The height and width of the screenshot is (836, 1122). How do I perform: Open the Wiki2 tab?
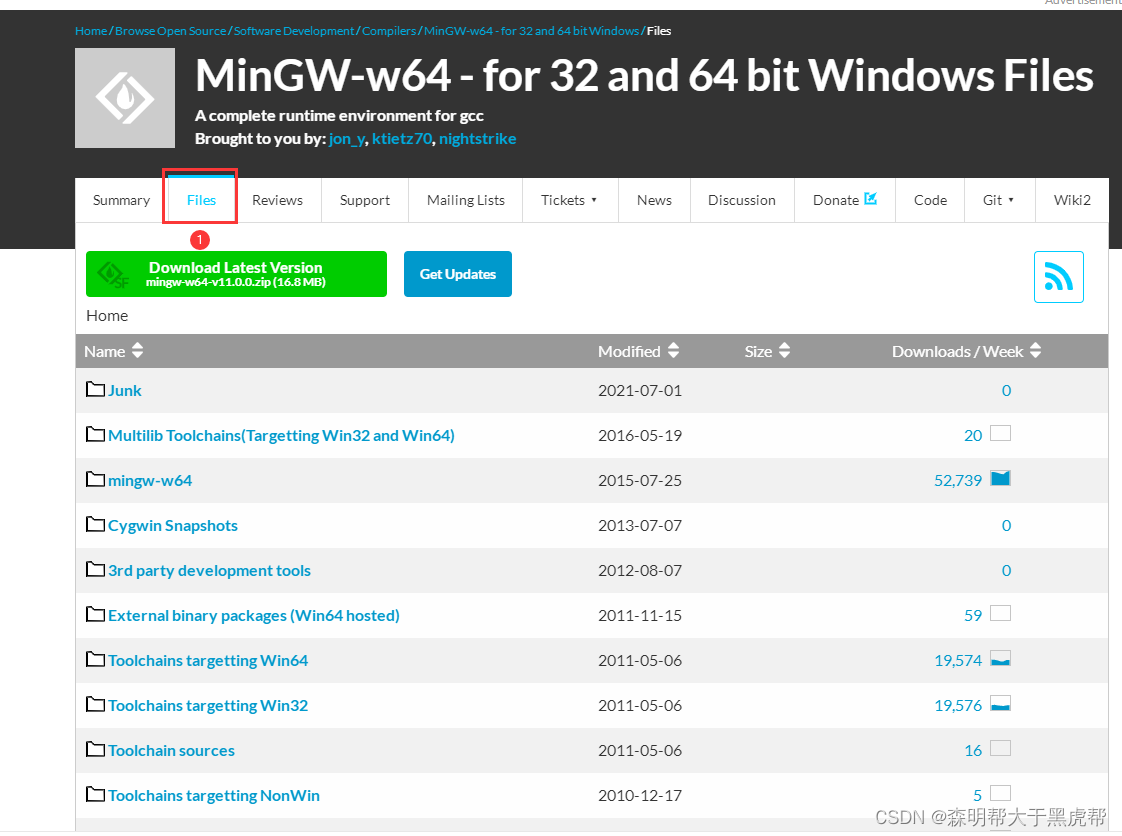coord(1072,200)
